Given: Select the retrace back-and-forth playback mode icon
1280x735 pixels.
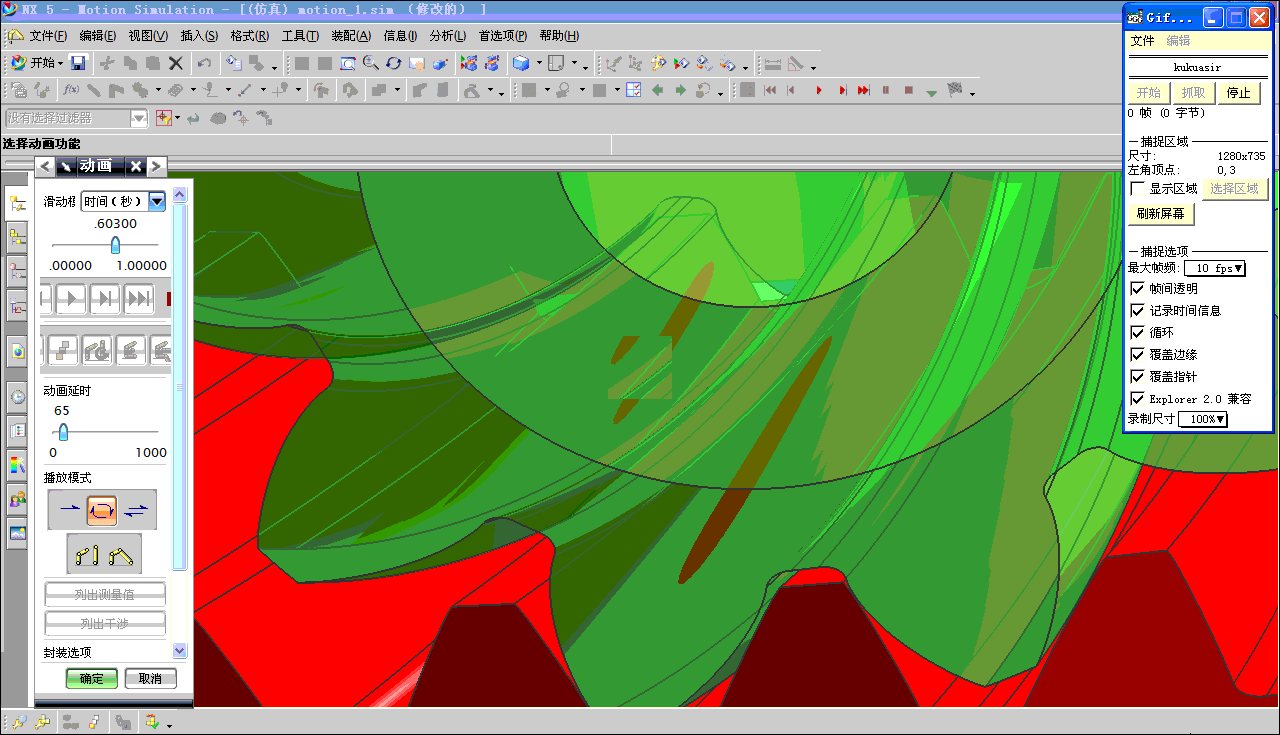Looking at the screenshot, I should pyautogui.click(x=137, y=510).
